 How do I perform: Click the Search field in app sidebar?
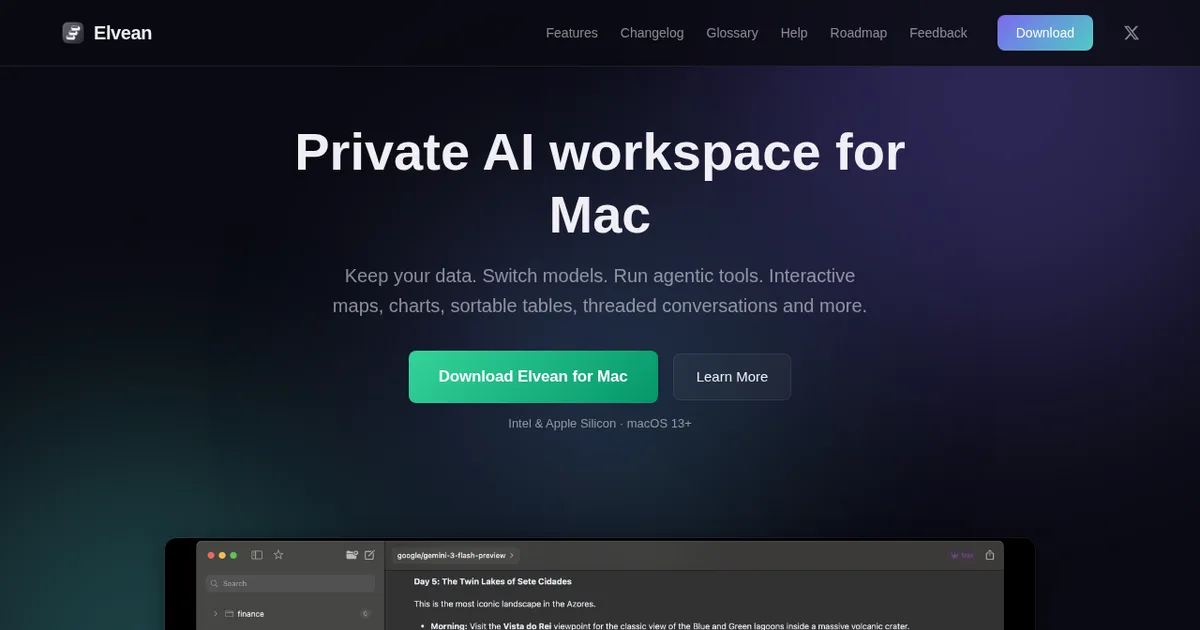tap(290, 583)
